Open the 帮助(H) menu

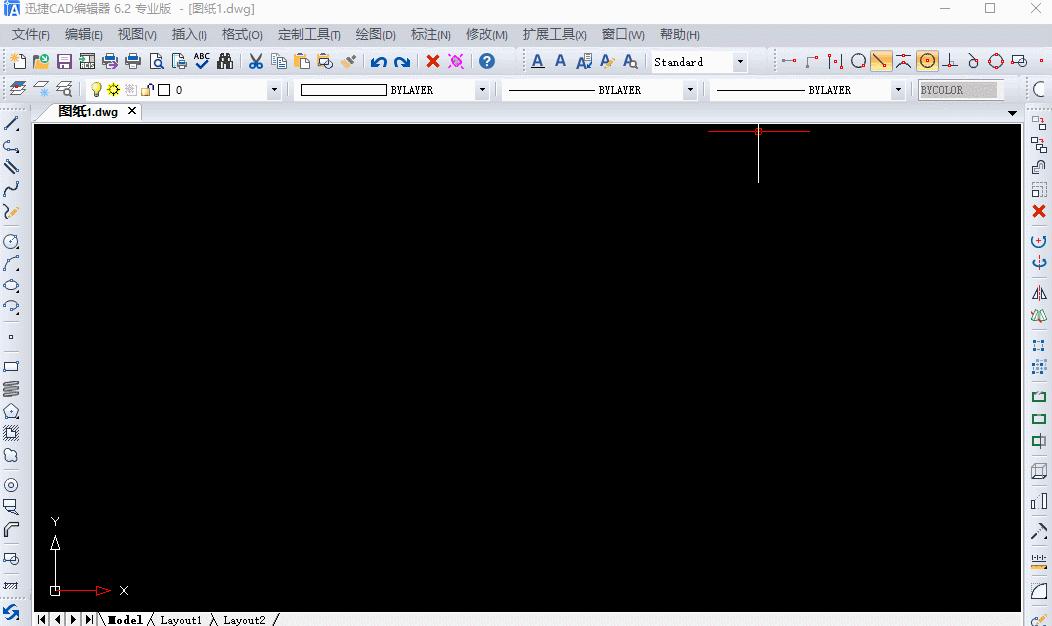click(x=680, y=34)
